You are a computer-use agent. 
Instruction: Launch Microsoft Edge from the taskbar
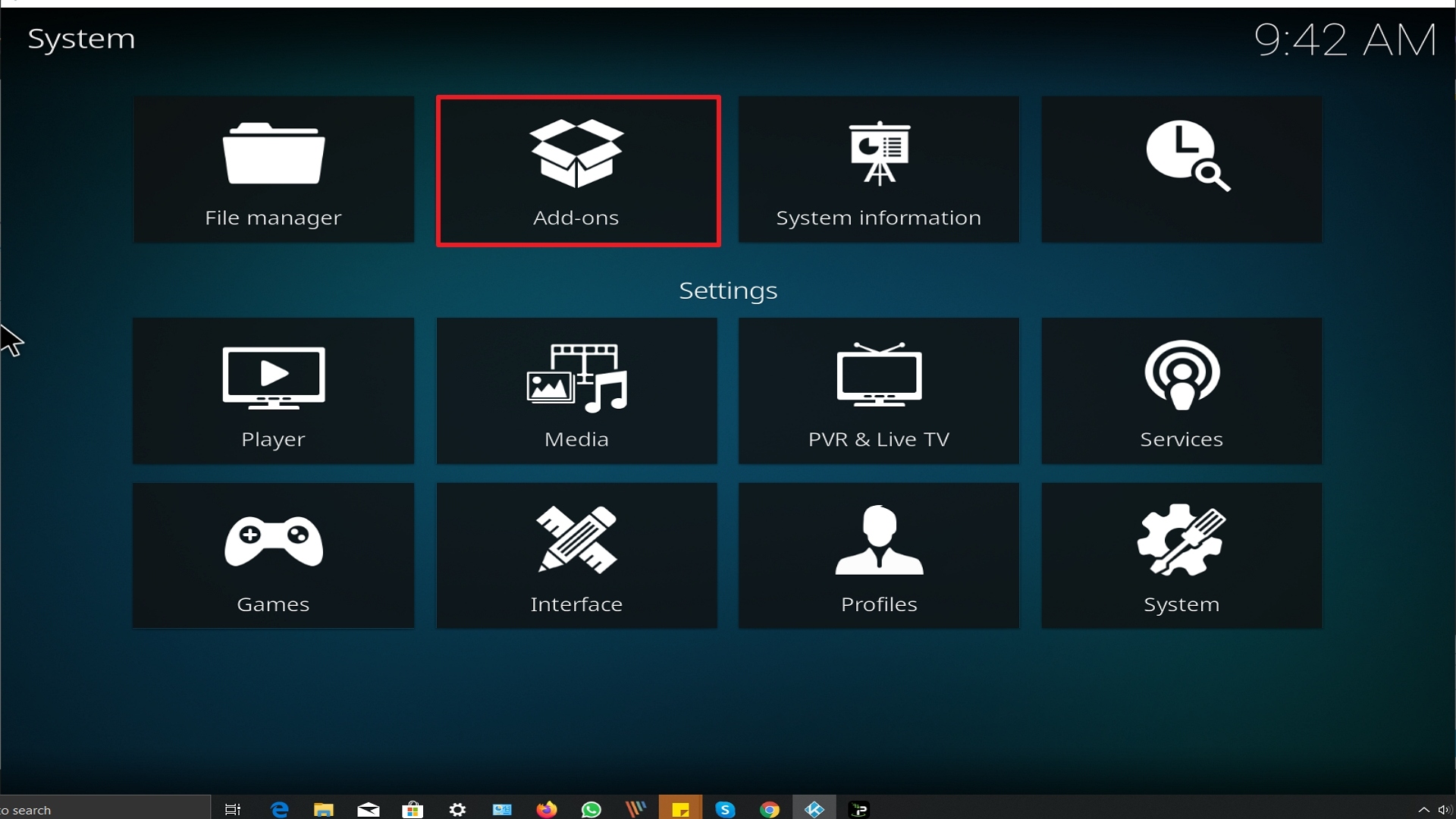[280, 809]
